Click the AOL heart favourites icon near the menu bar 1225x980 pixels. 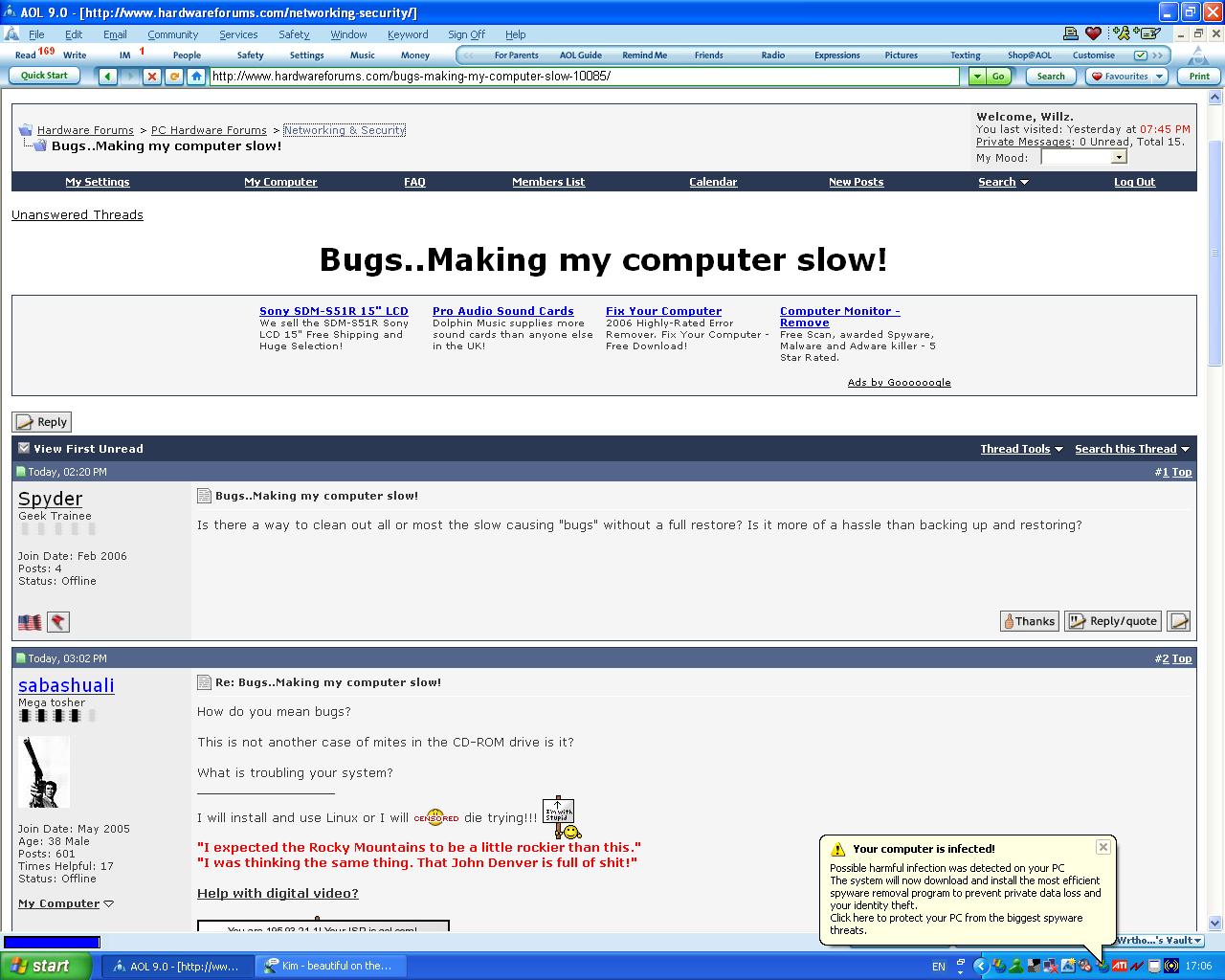[x=1094, y=33]
